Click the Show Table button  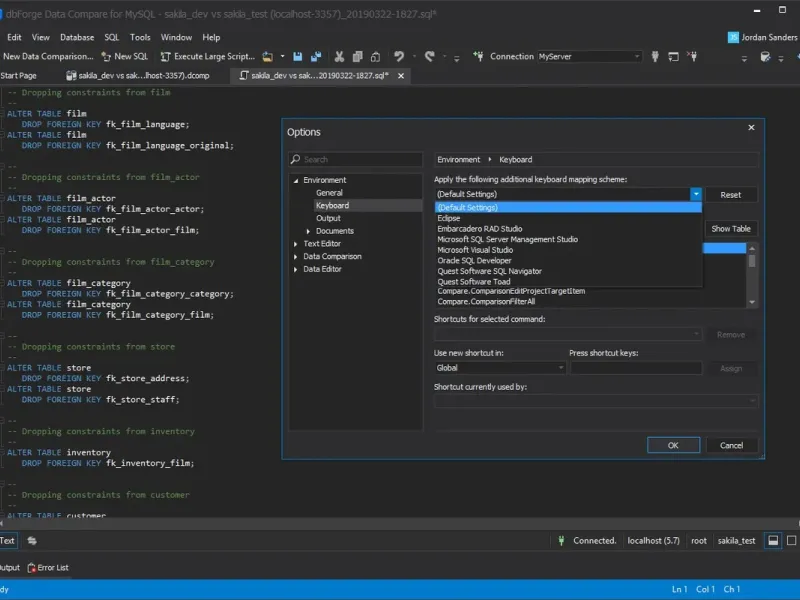[731, 229]
